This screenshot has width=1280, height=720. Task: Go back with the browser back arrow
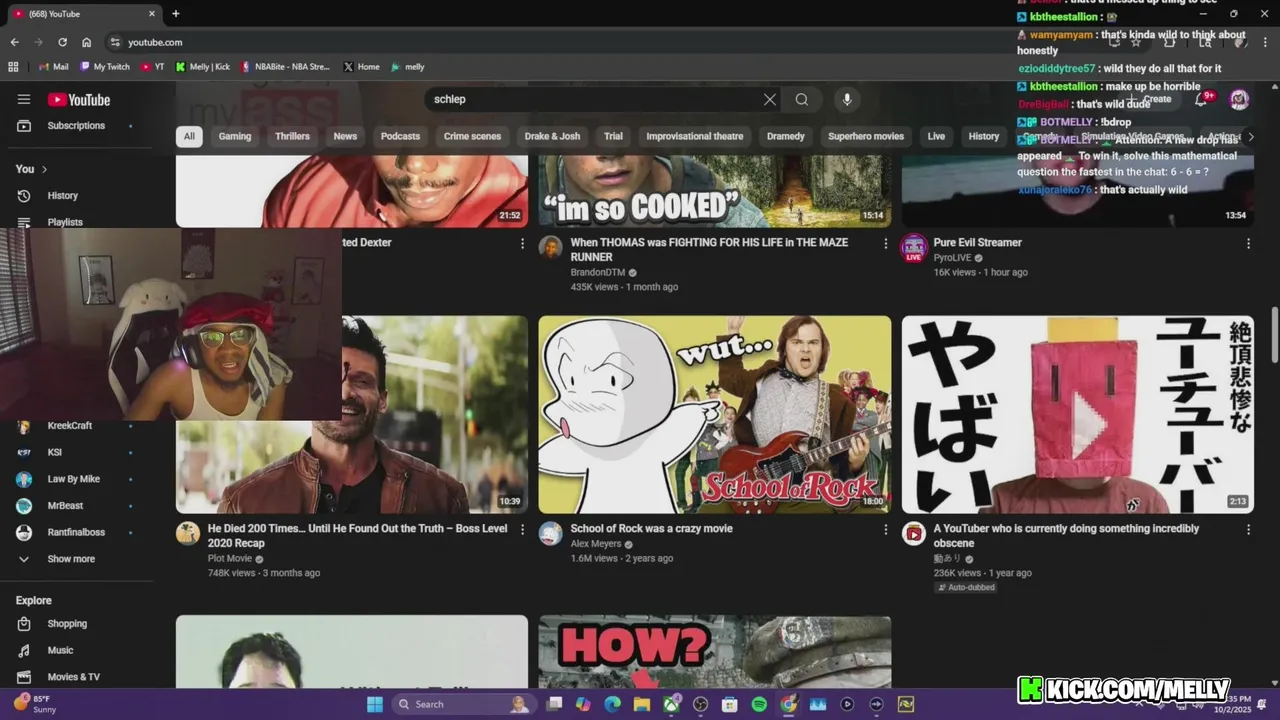[x=14, y=42]
